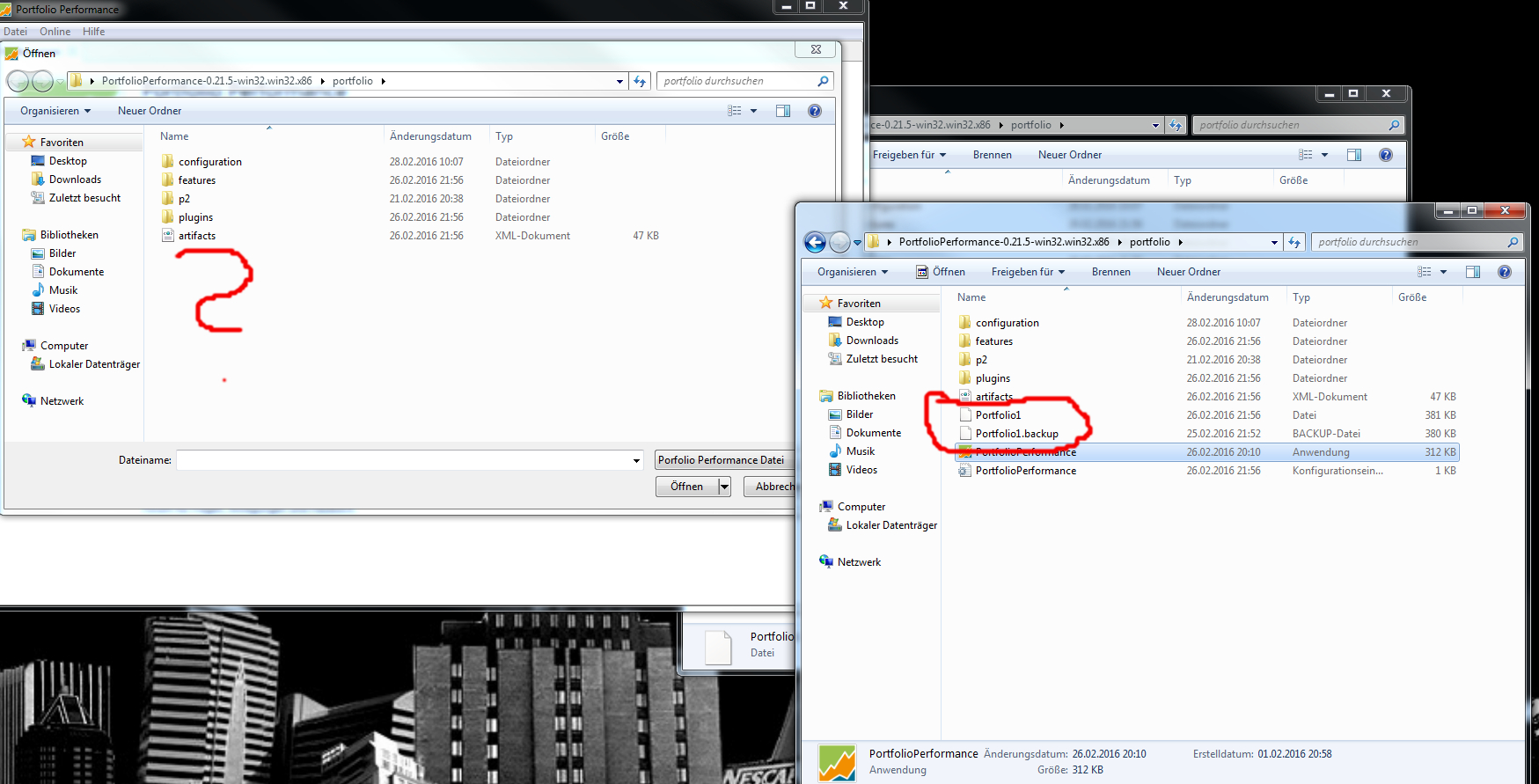The height and width of the screenshot is (784, 1539).
Task: Click the Öffnen button below the Dateiname field
Action: [687, 487]
